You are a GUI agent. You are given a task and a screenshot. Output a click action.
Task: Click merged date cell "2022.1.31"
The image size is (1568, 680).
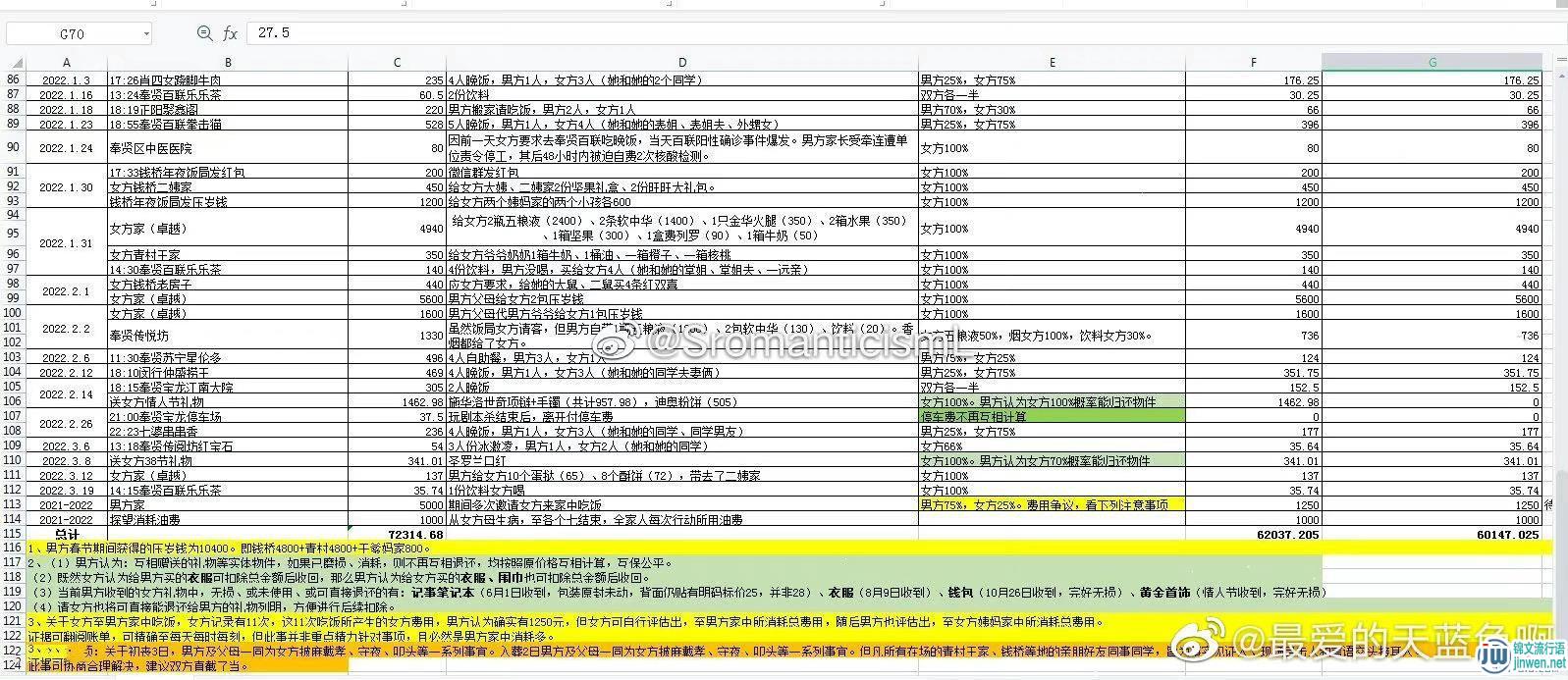click(x=67, y=242)
